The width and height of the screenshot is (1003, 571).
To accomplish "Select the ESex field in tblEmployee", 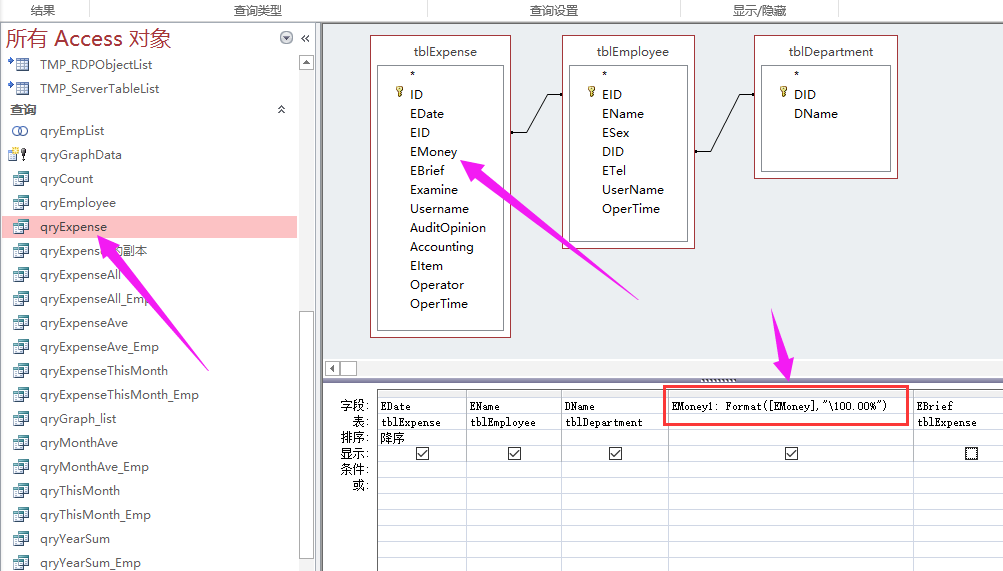I will click(x=615, y=132).
